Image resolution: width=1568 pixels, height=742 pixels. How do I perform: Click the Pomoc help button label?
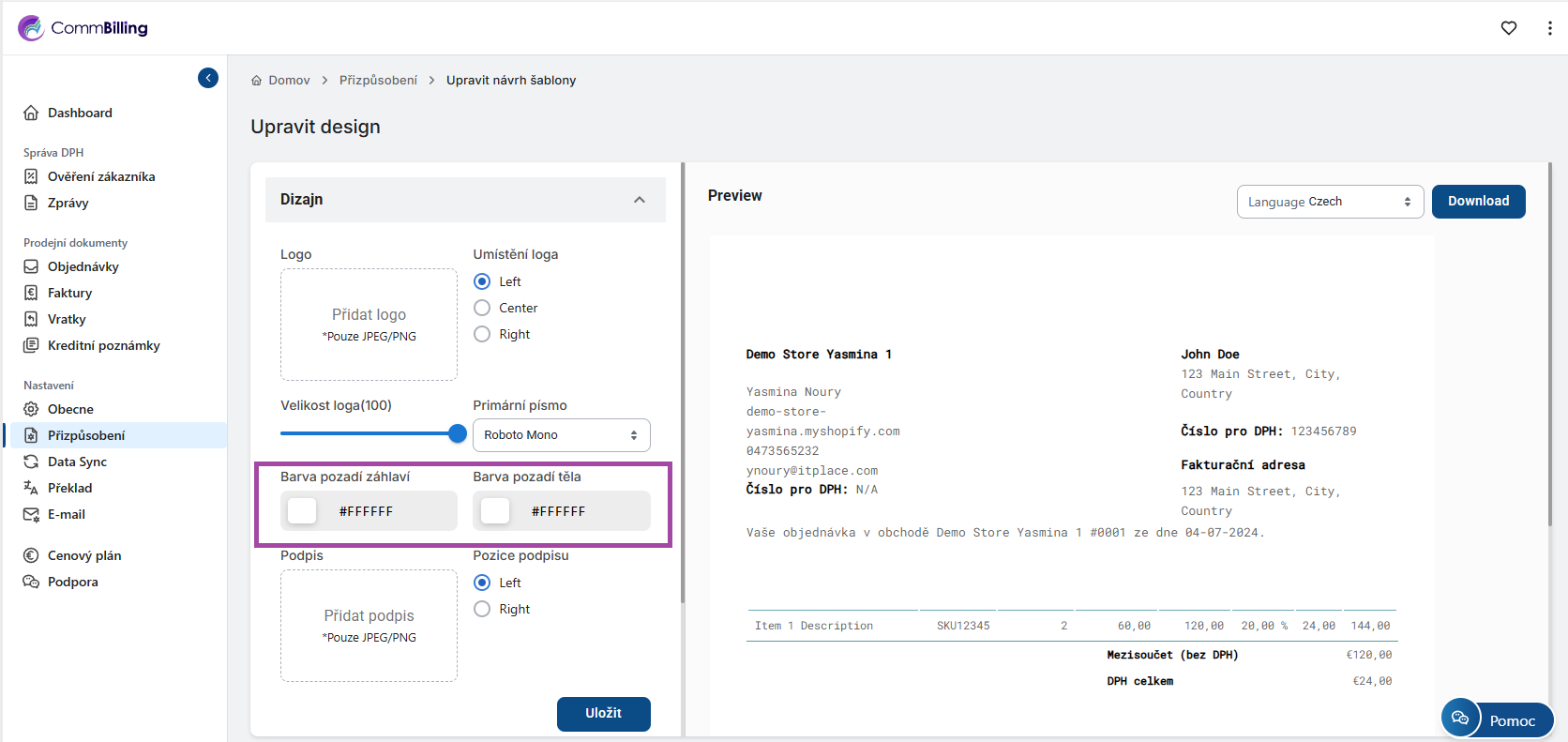[x=1513, y=720]
